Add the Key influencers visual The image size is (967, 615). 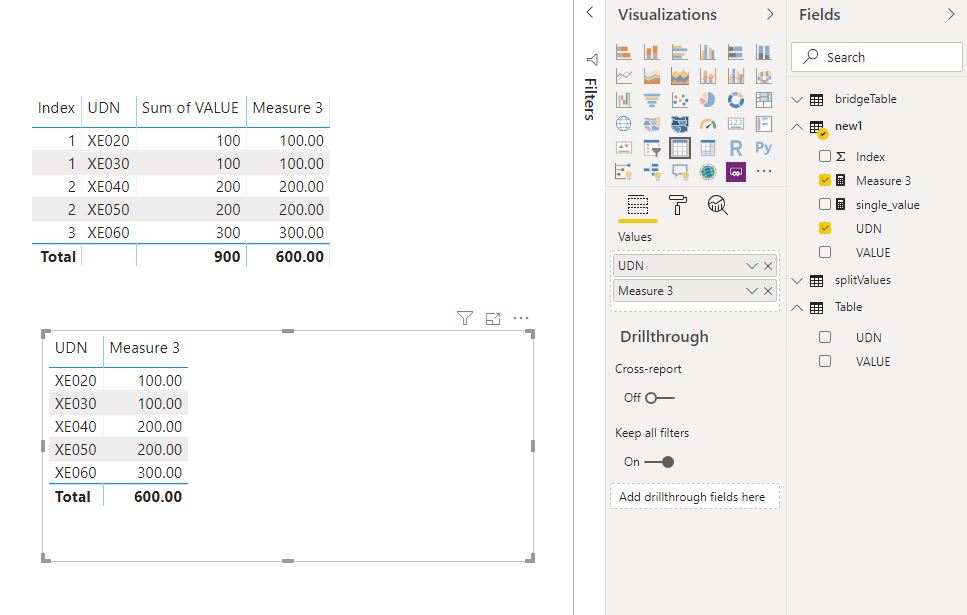coord(623,171)
